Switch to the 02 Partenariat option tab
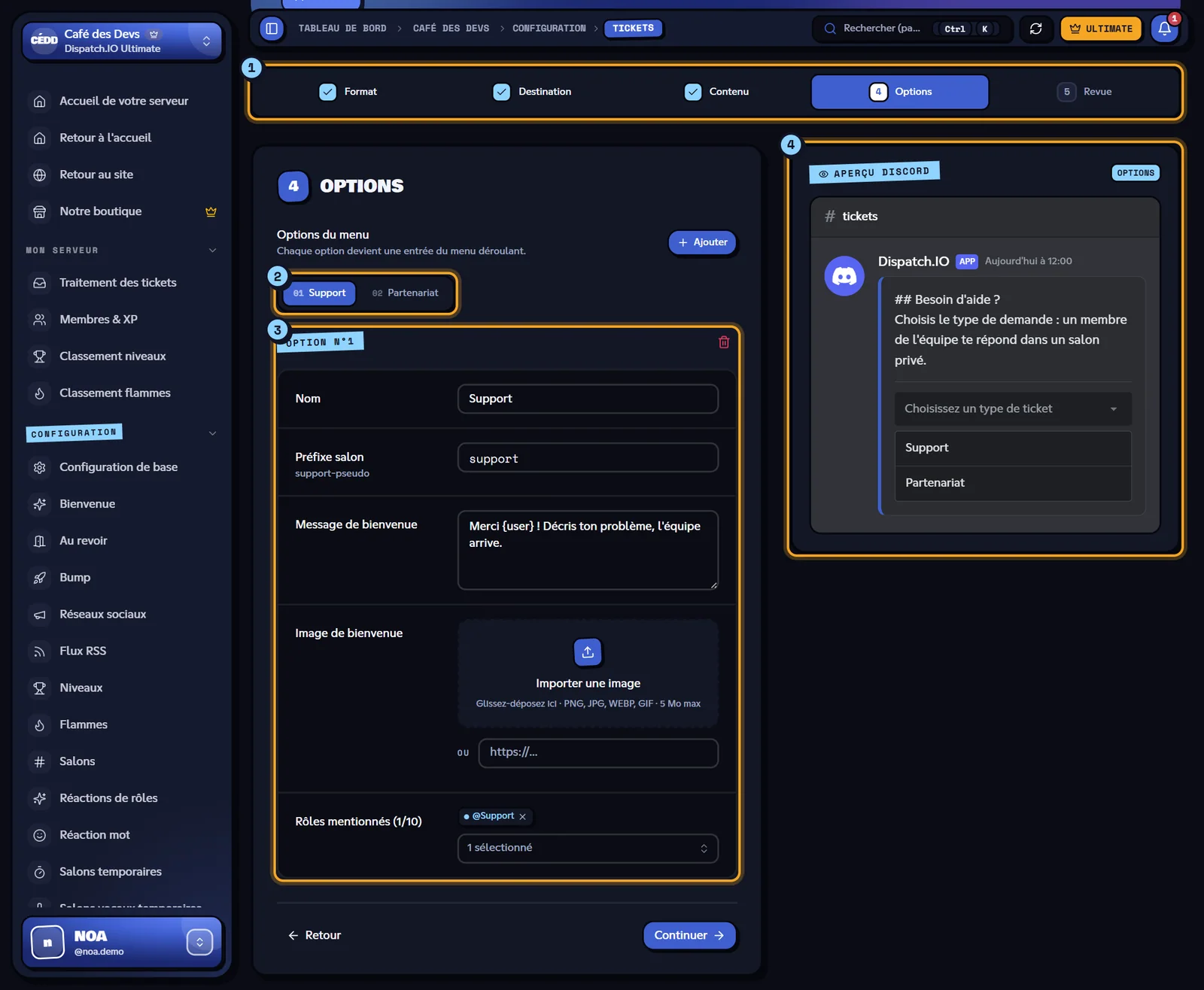 (x=405, y=293)
